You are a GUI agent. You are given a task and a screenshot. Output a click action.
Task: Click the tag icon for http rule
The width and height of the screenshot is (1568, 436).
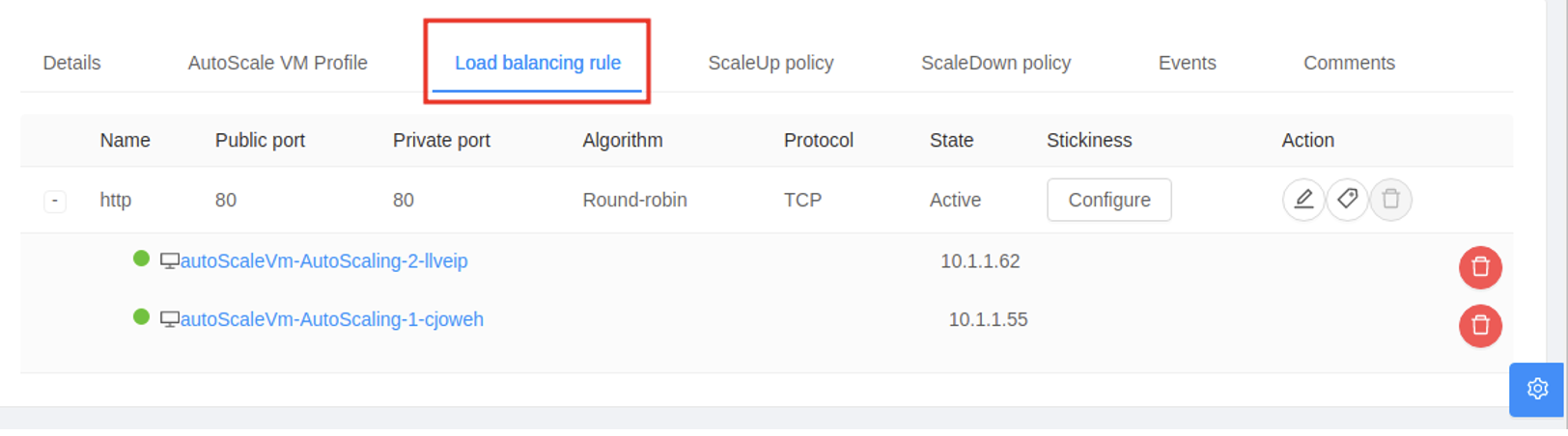1347,200
